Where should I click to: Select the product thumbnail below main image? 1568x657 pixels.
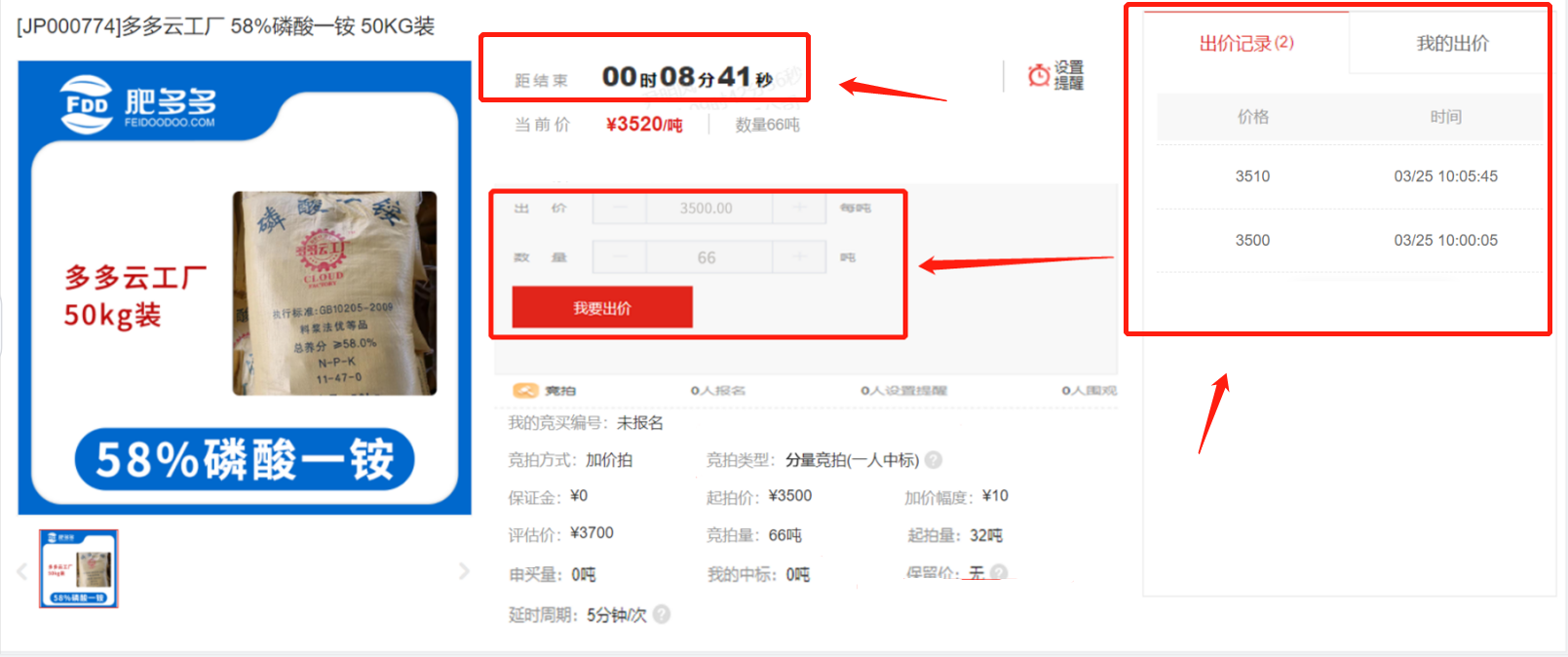coord(79,568)
